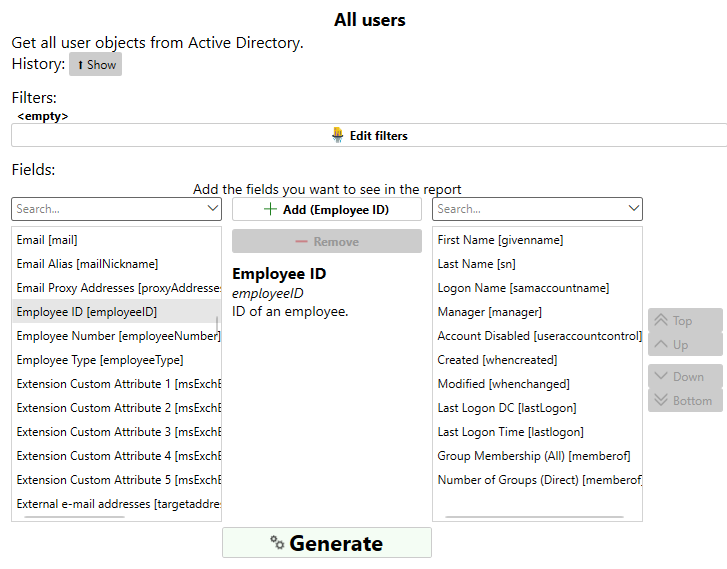Screen dimensions: 727x569
Task: Select Extension Custom Attribute 2 field
Action: click(116, 408)
